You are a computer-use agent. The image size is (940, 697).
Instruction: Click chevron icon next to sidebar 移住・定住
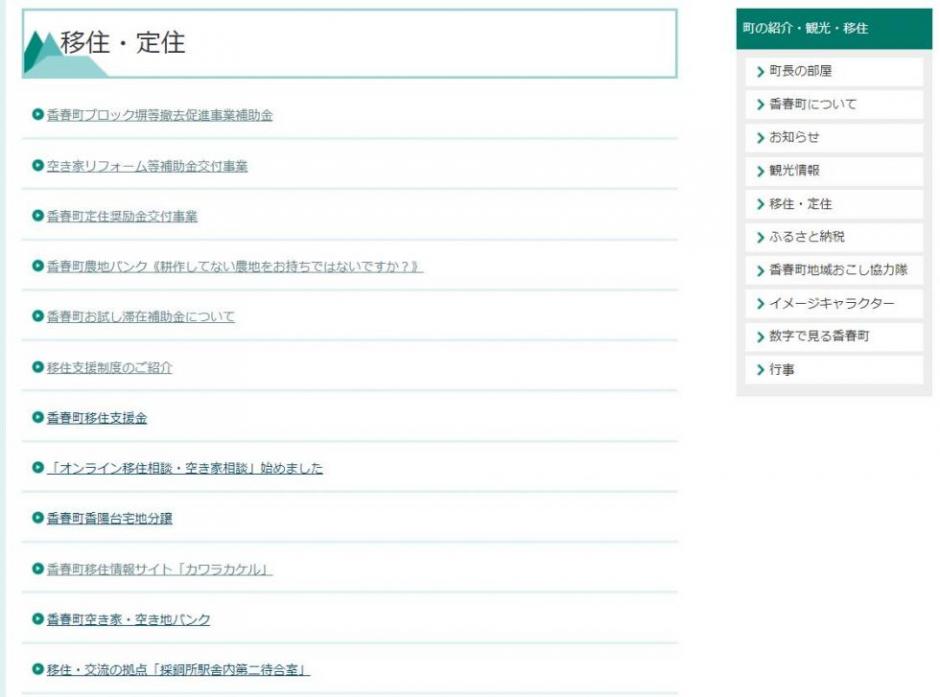[760, 204]
